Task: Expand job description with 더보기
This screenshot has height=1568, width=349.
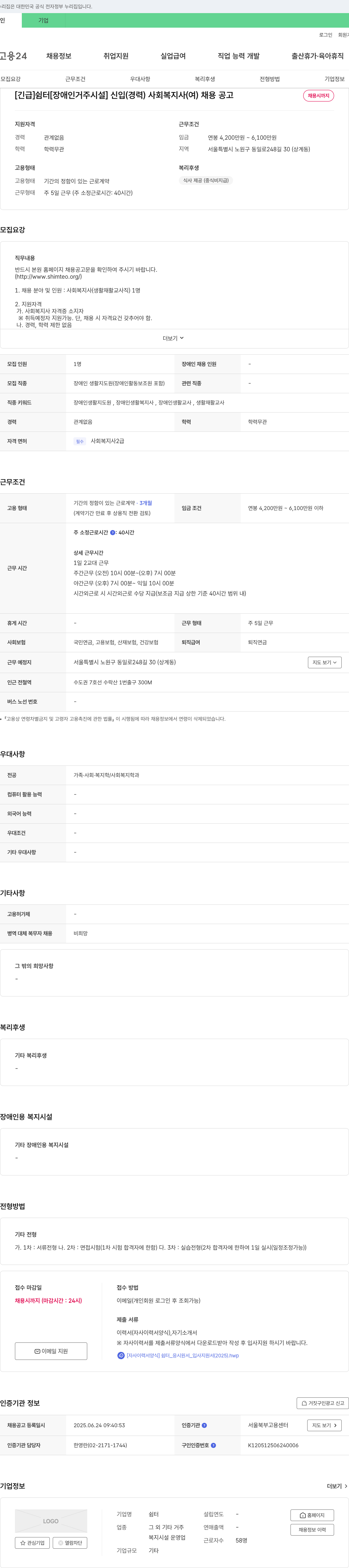Action: (173, 338)
